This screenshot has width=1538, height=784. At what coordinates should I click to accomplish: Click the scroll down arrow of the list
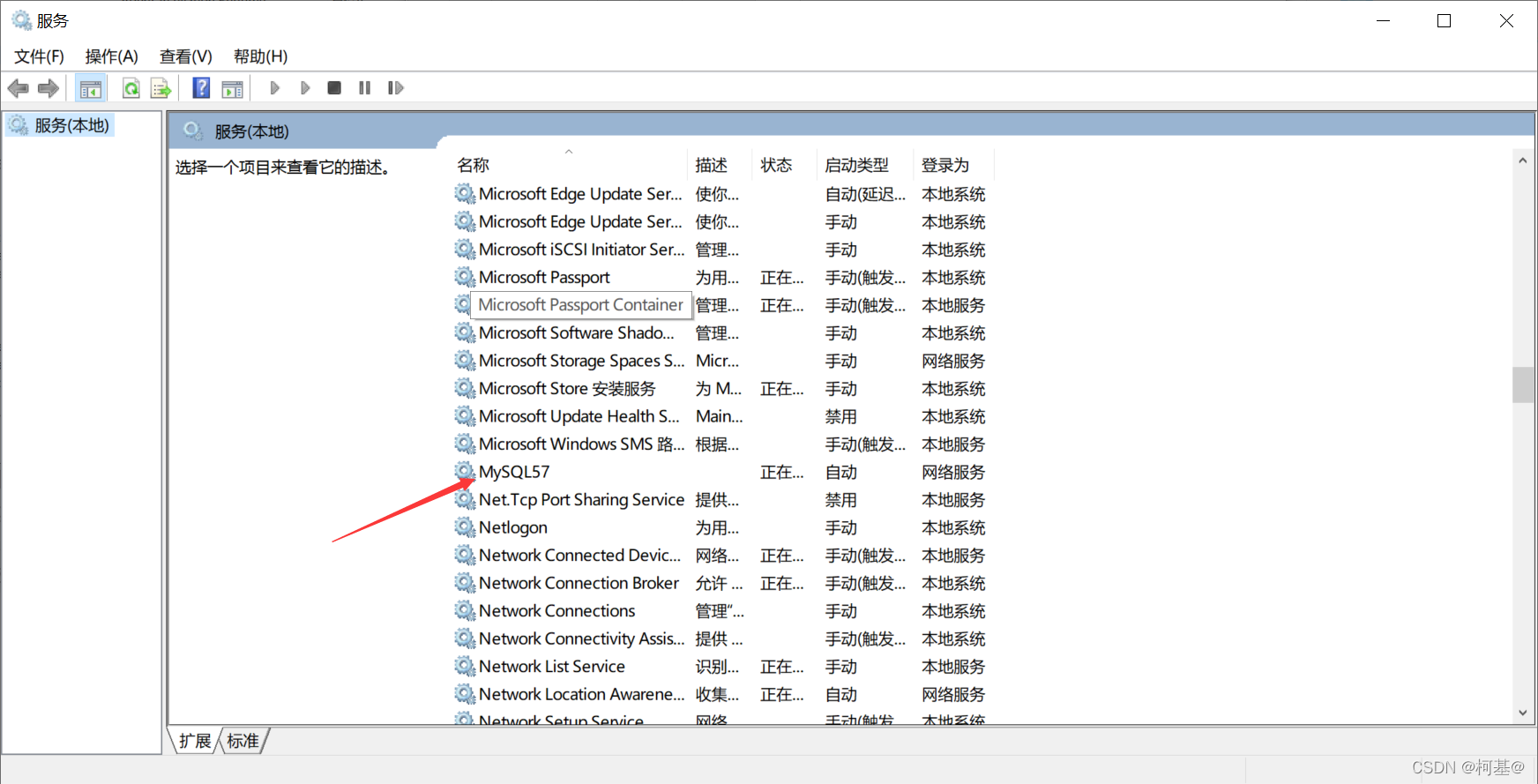(x=1523, y=713)
